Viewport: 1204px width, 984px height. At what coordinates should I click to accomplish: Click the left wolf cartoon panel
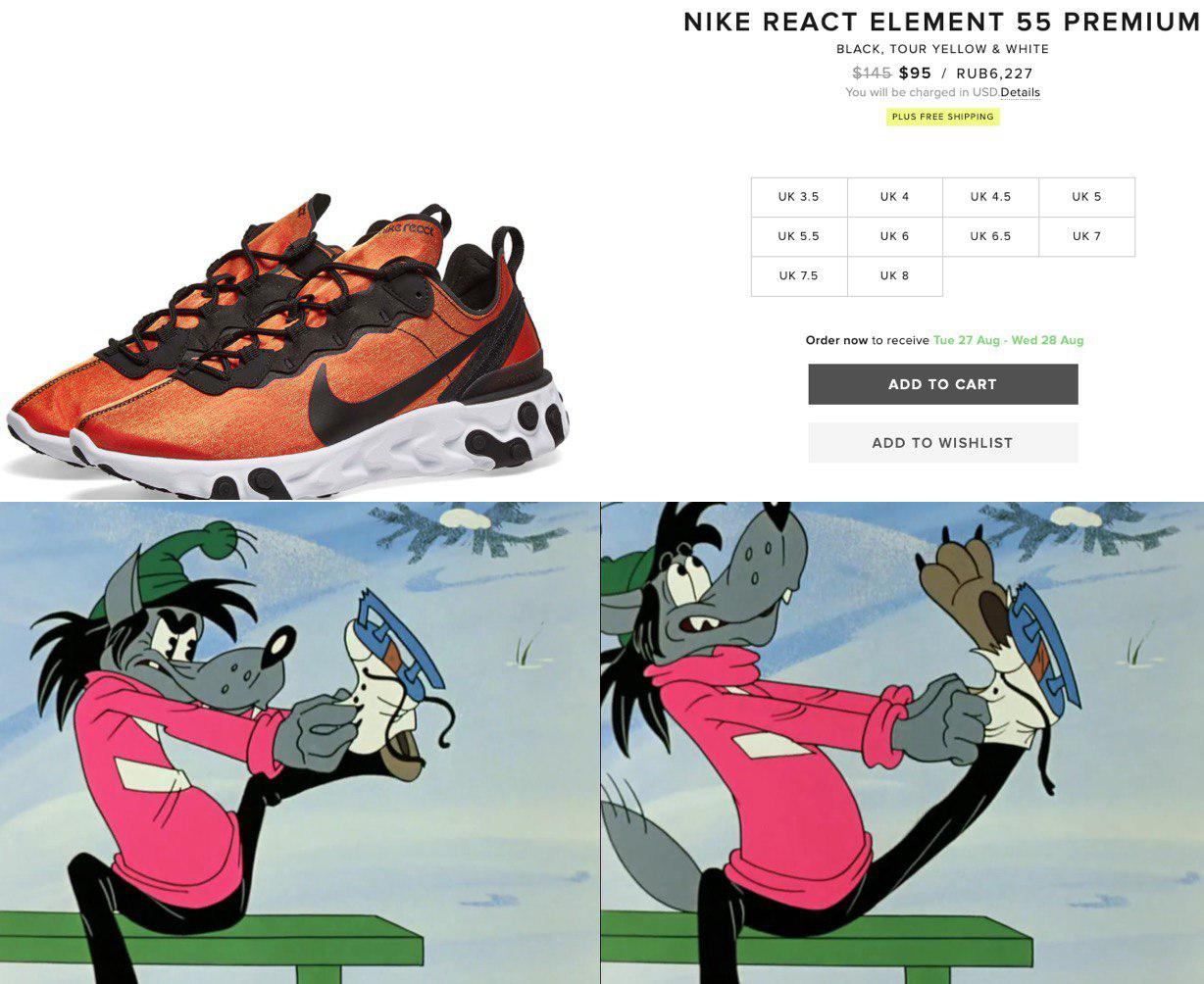(299, 743)
